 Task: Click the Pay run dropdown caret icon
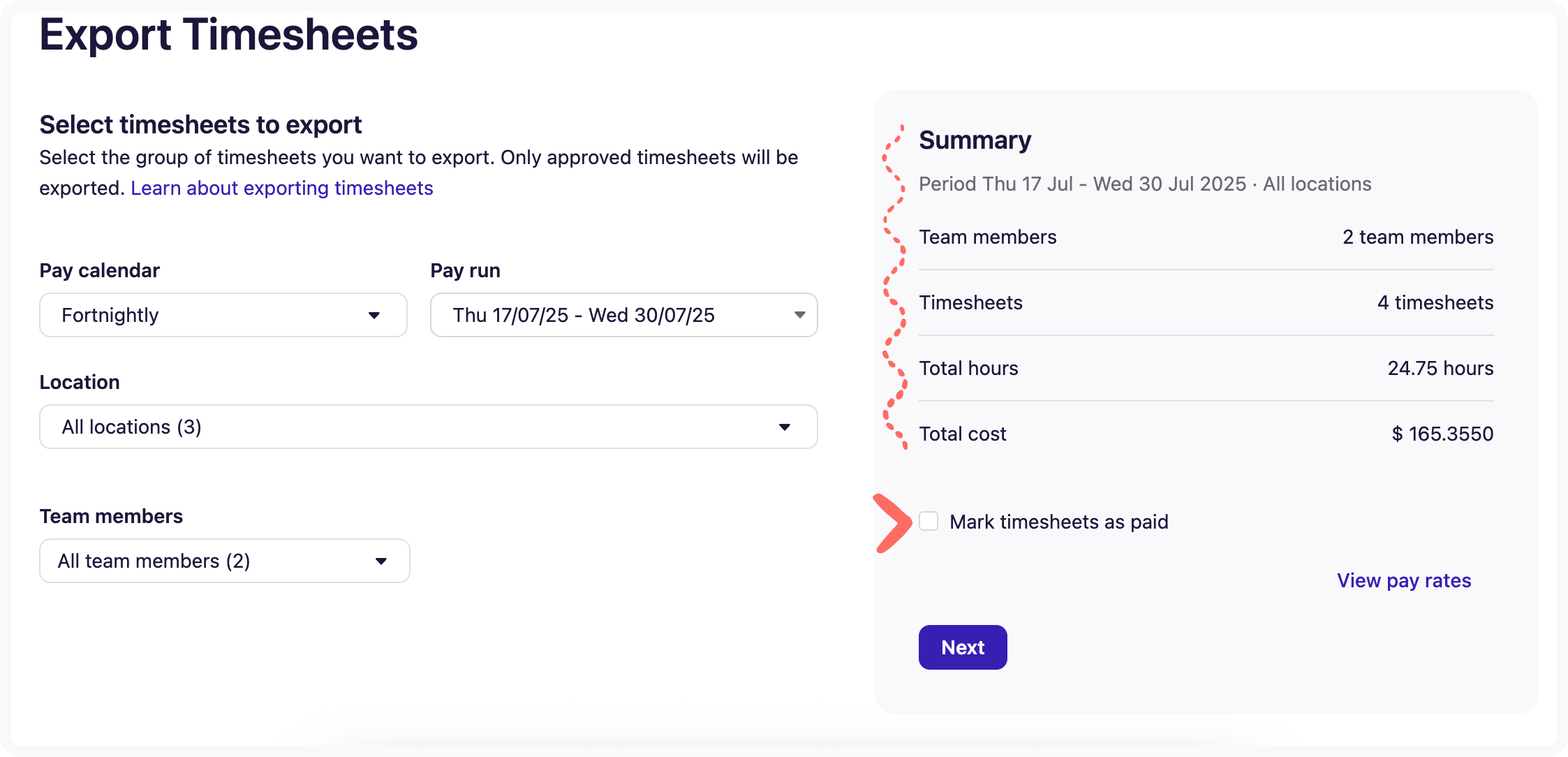click(x=799, y=316)
